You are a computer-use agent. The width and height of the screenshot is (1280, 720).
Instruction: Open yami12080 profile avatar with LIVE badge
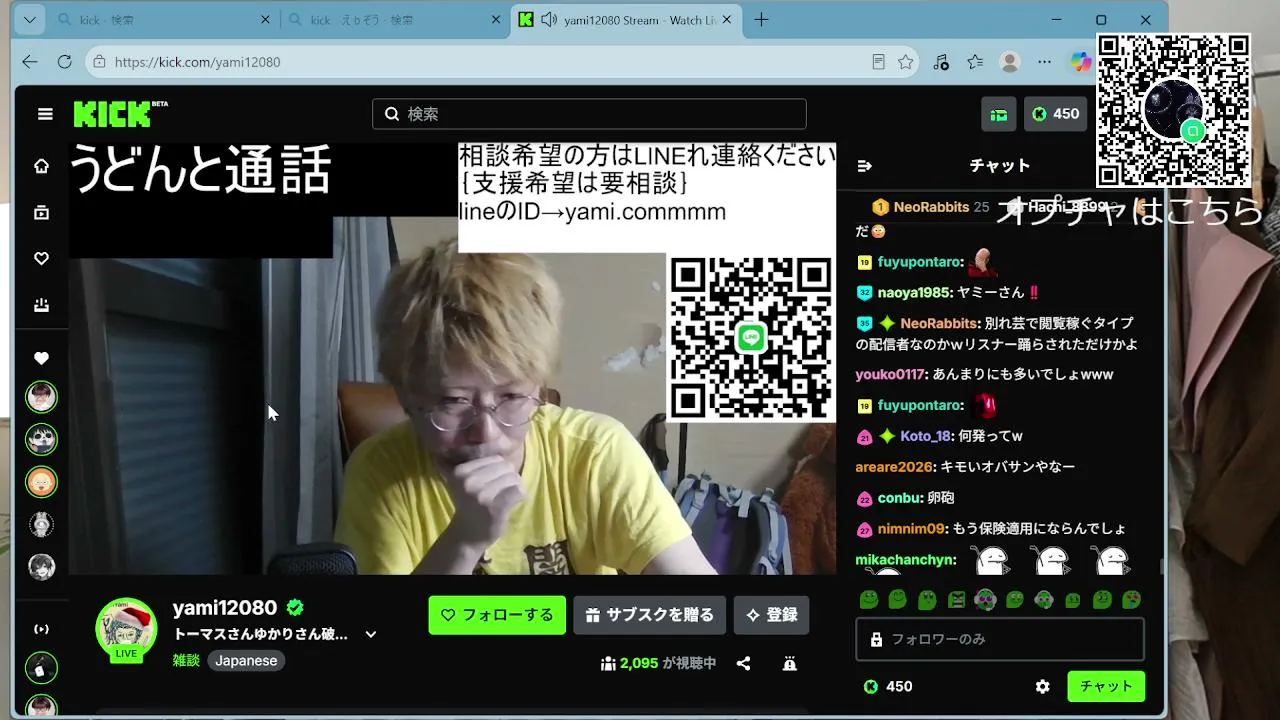click(x=126, y=630)
